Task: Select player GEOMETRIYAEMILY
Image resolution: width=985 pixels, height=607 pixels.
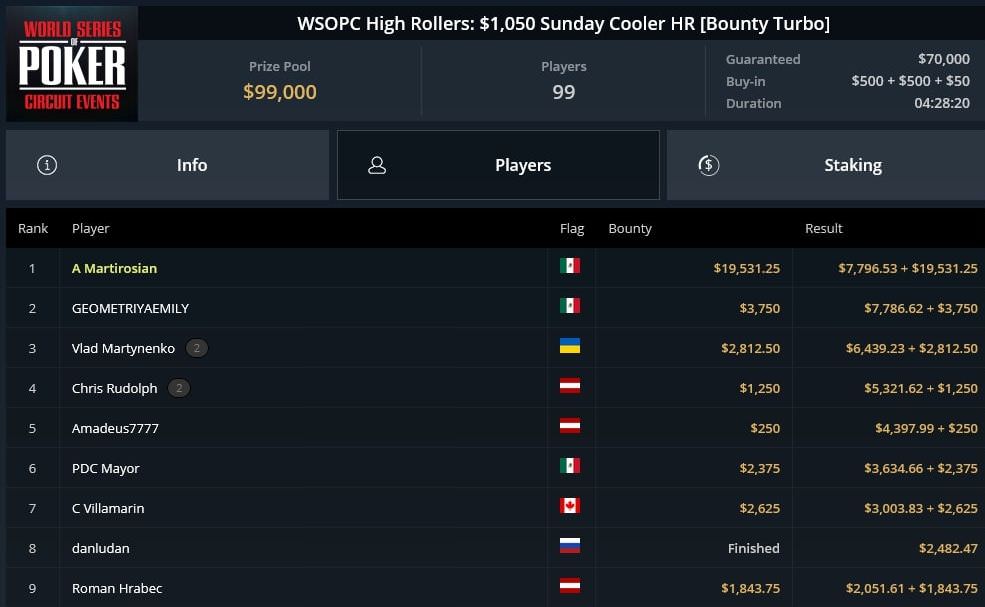Action: [130, 309]
